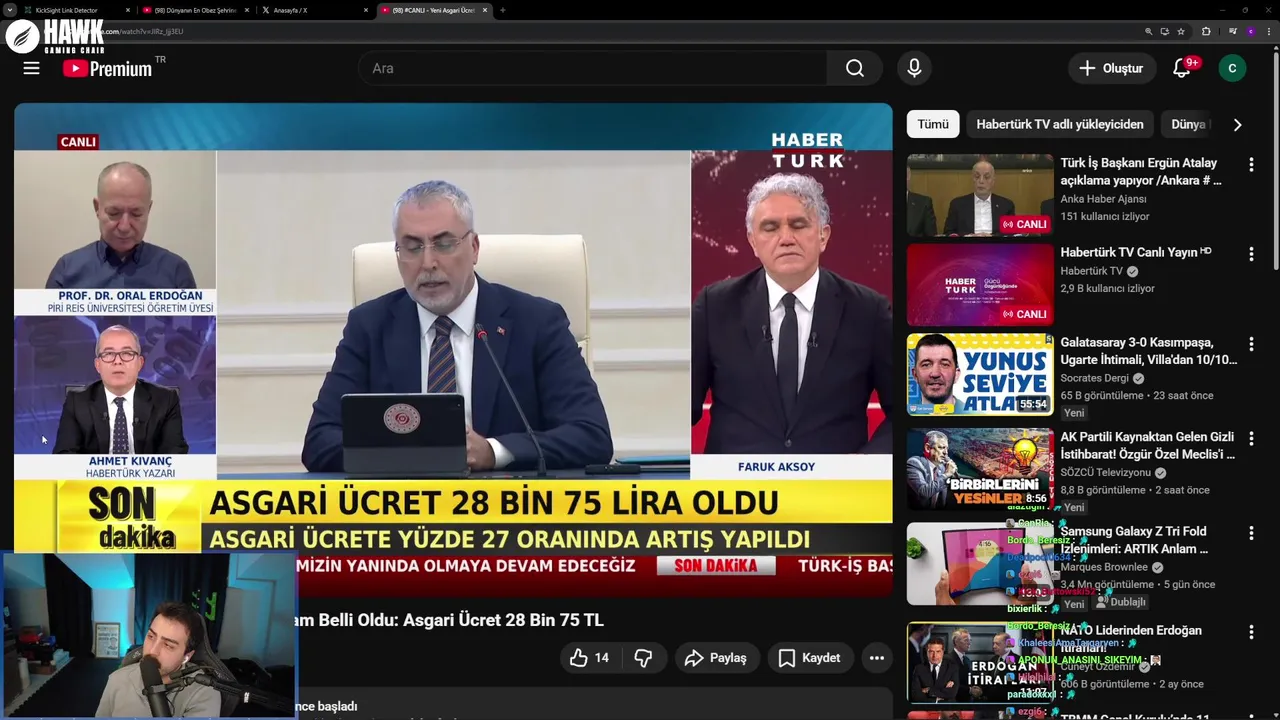Click the search magnifier button
Viewport: 1280px width, 720px height.
(854, 68)
